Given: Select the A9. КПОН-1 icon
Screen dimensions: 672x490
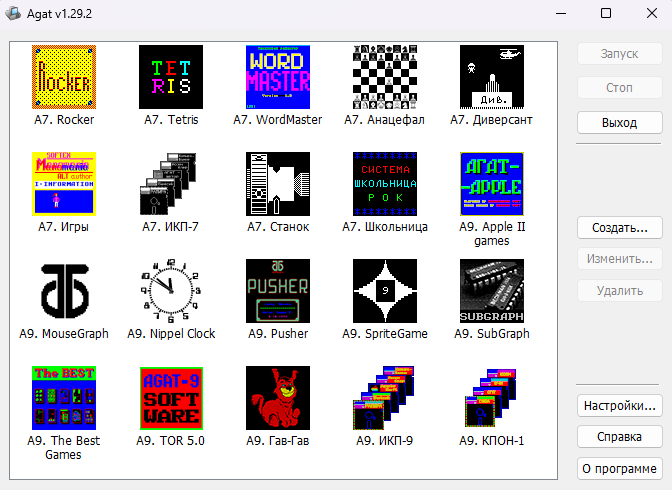Looking at the screenshot, I should coord(491,398).
